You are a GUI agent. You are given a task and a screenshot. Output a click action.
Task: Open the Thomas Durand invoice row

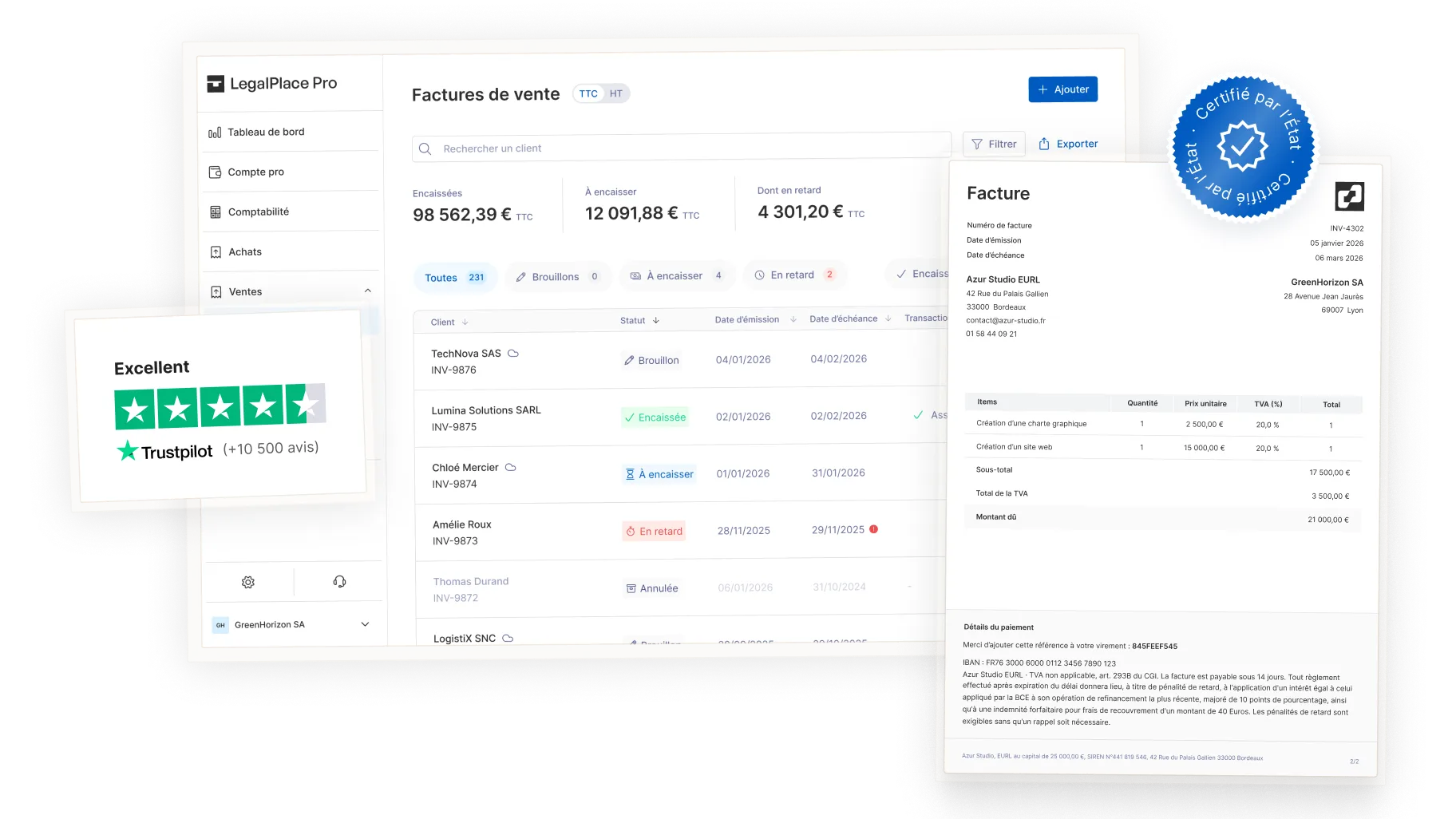point(680,588)
